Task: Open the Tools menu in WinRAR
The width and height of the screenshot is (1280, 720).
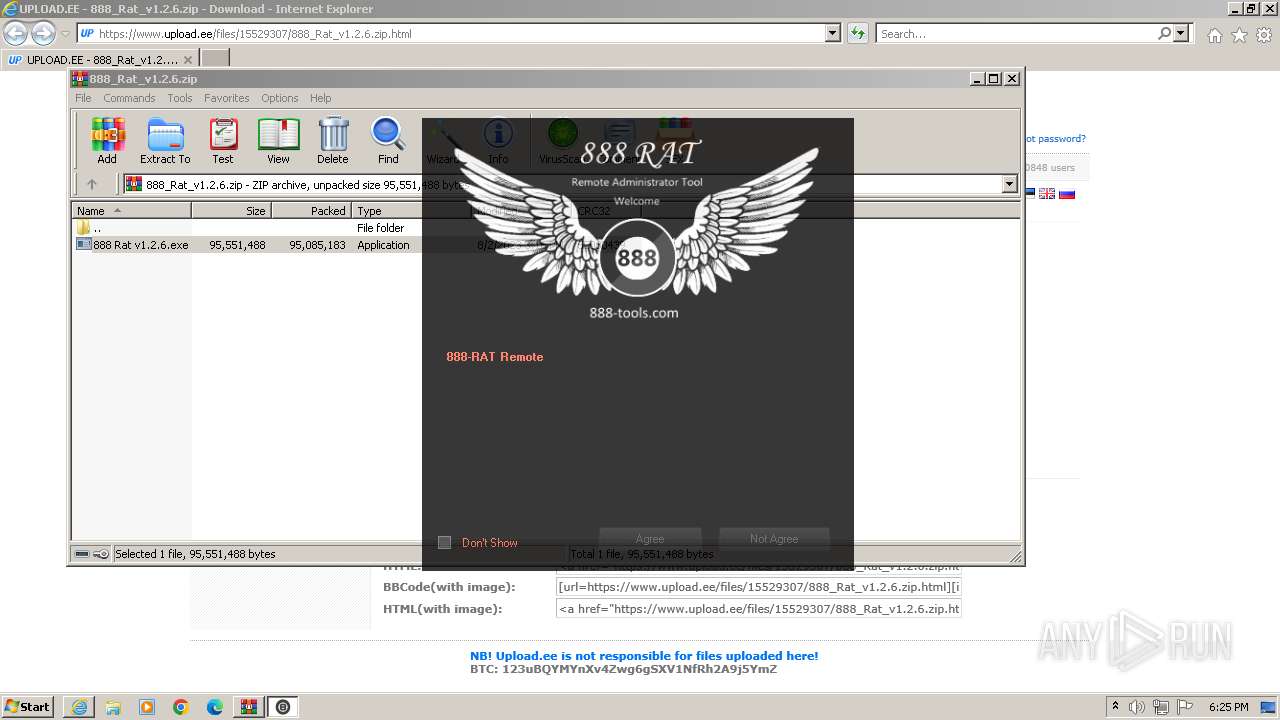Action: [x=180, y=98]
